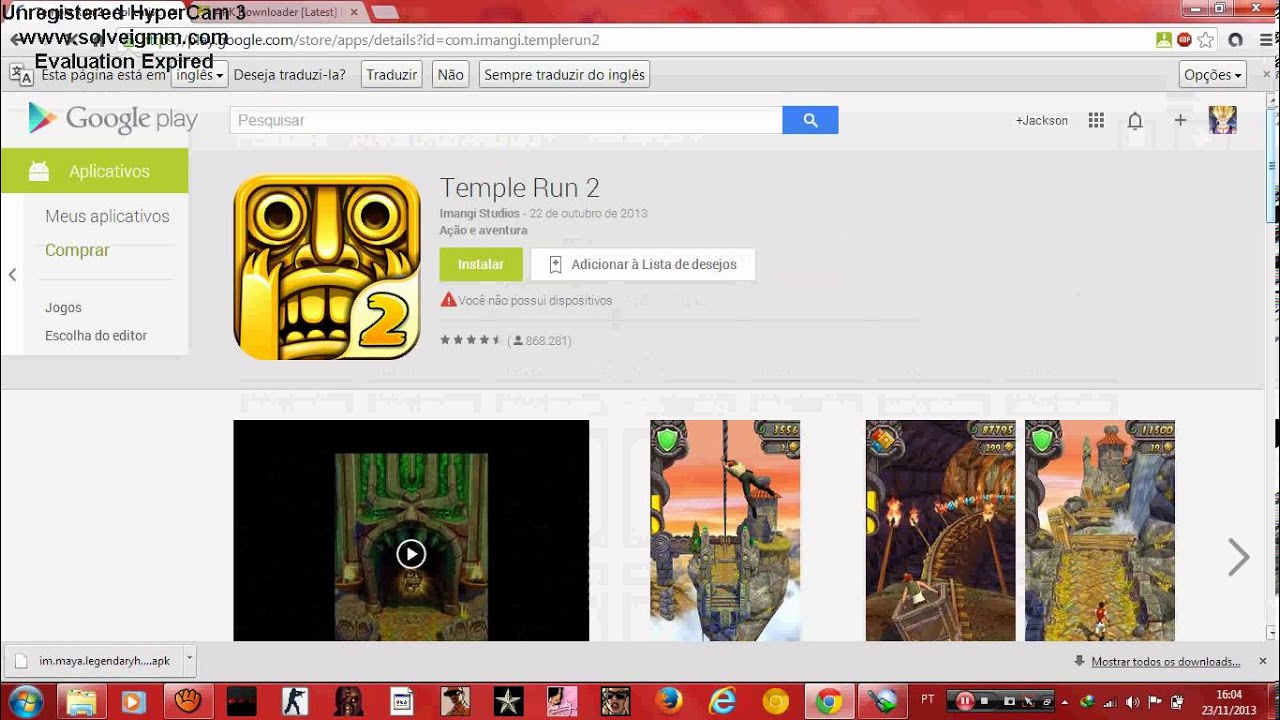
Task: Open the inglês language dropdown
Action: click(x=199, y=75)
